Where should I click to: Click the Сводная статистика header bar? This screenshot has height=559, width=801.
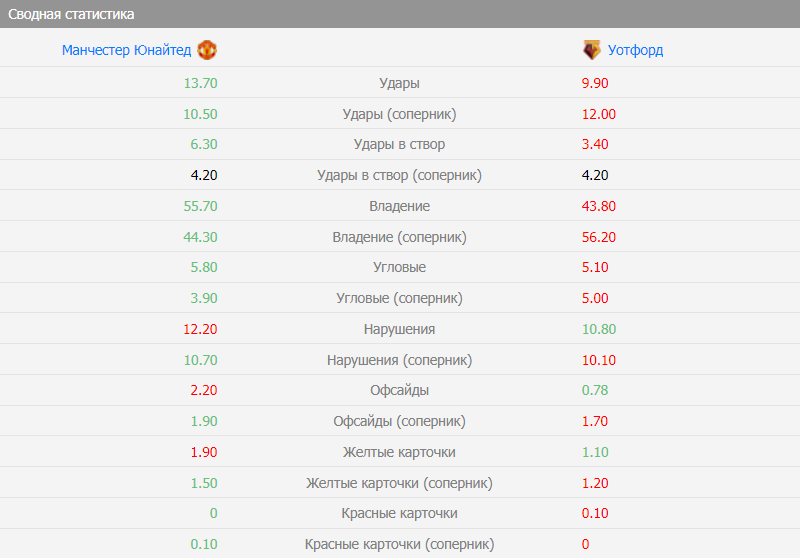click(400, 15)
